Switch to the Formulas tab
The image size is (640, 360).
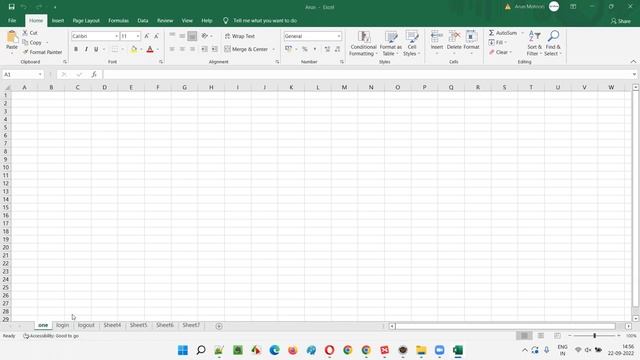(118, 20)
